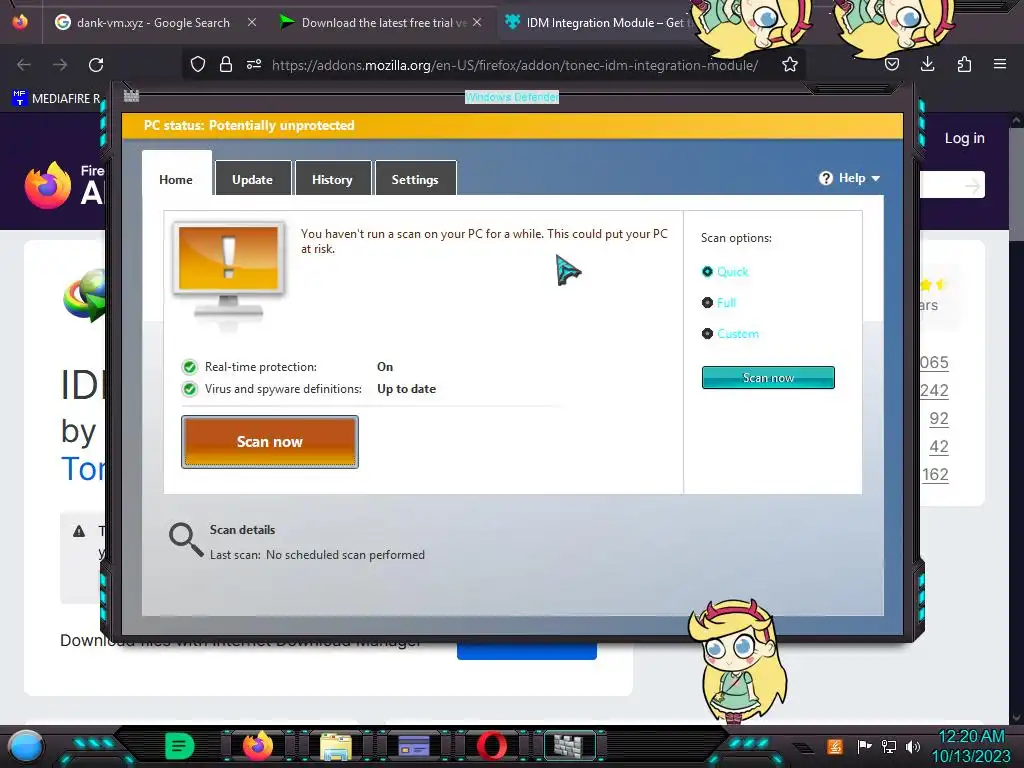Close the dank-vm.xyz Google Search tab
Viewport: 1024px width, 768px height.
[x=252, y=22]
